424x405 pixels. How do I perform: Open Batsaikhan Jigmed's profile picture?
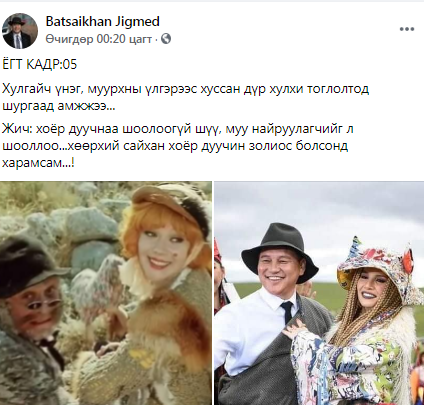(x=20, y=31)
